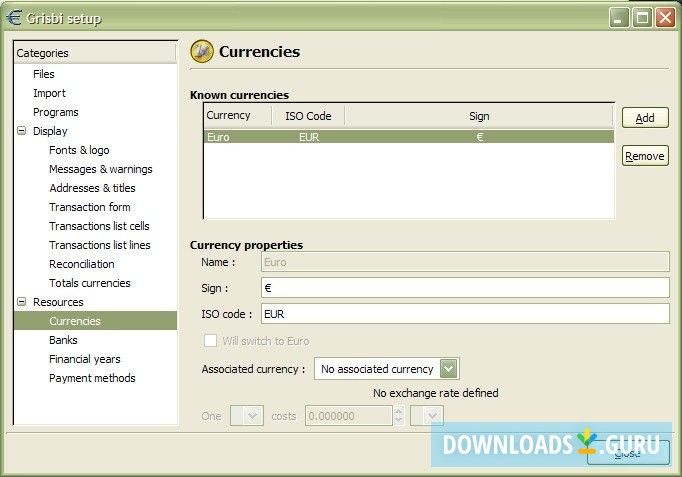The width and height of the screenshot is (682, 477).
Task: Open Transactions list lines settings
Action: (100, 245)
